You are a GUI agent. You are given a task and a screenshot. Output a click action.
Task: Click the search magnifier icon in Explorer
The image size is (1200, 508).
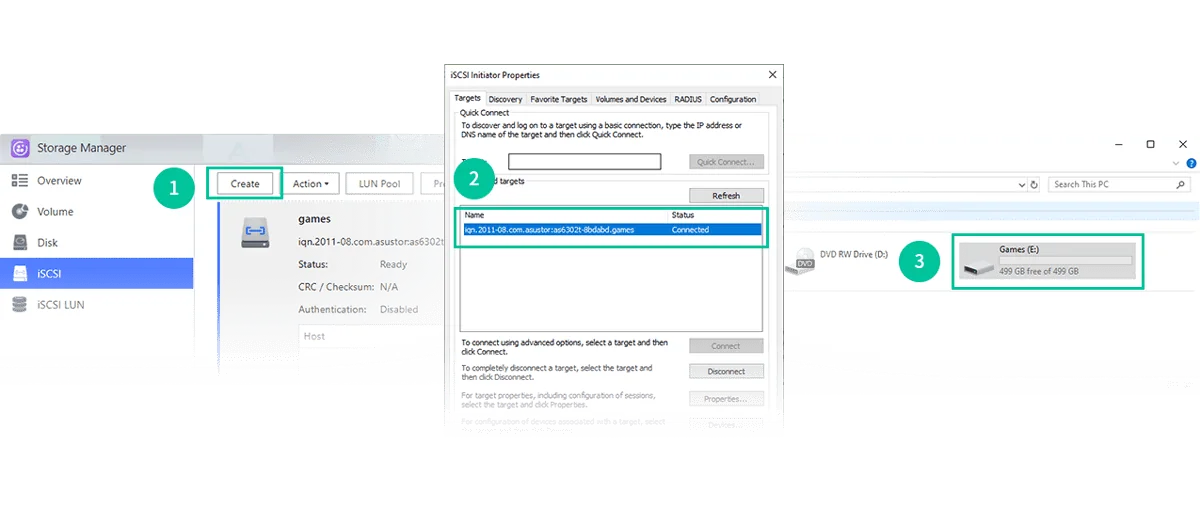click(x=1182, y=185)
